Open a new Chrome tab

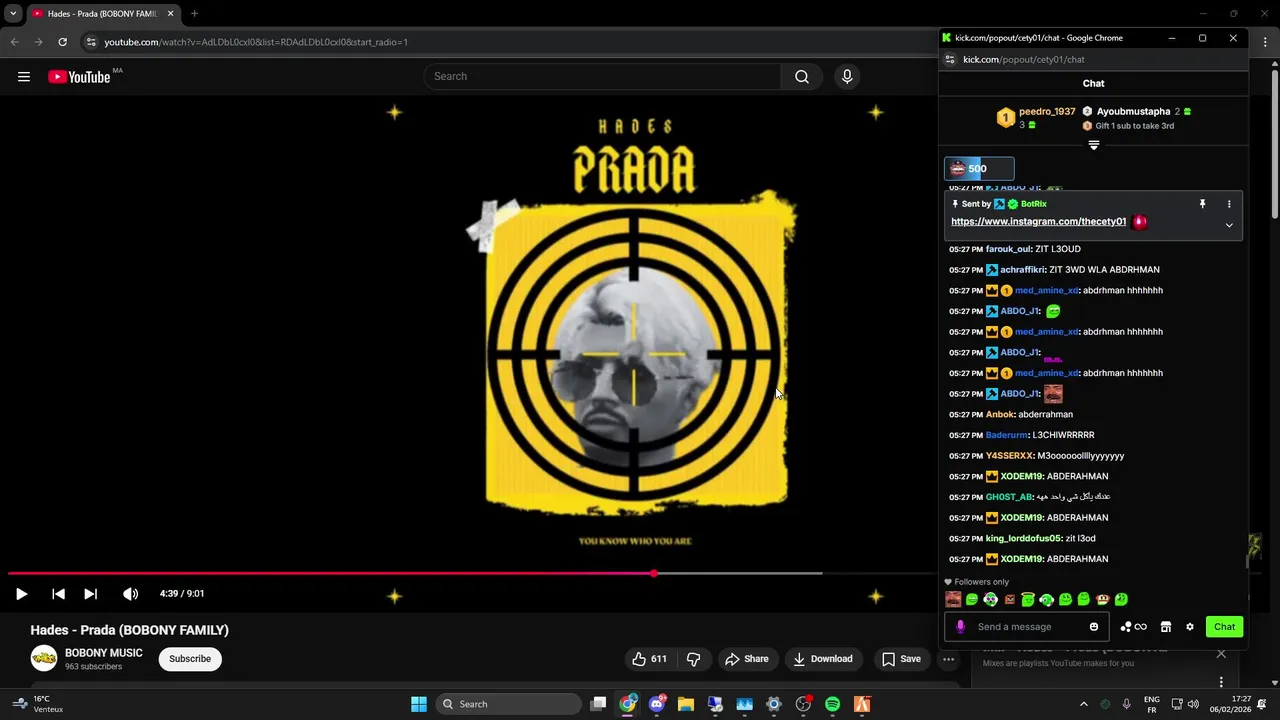click(194, 14)
